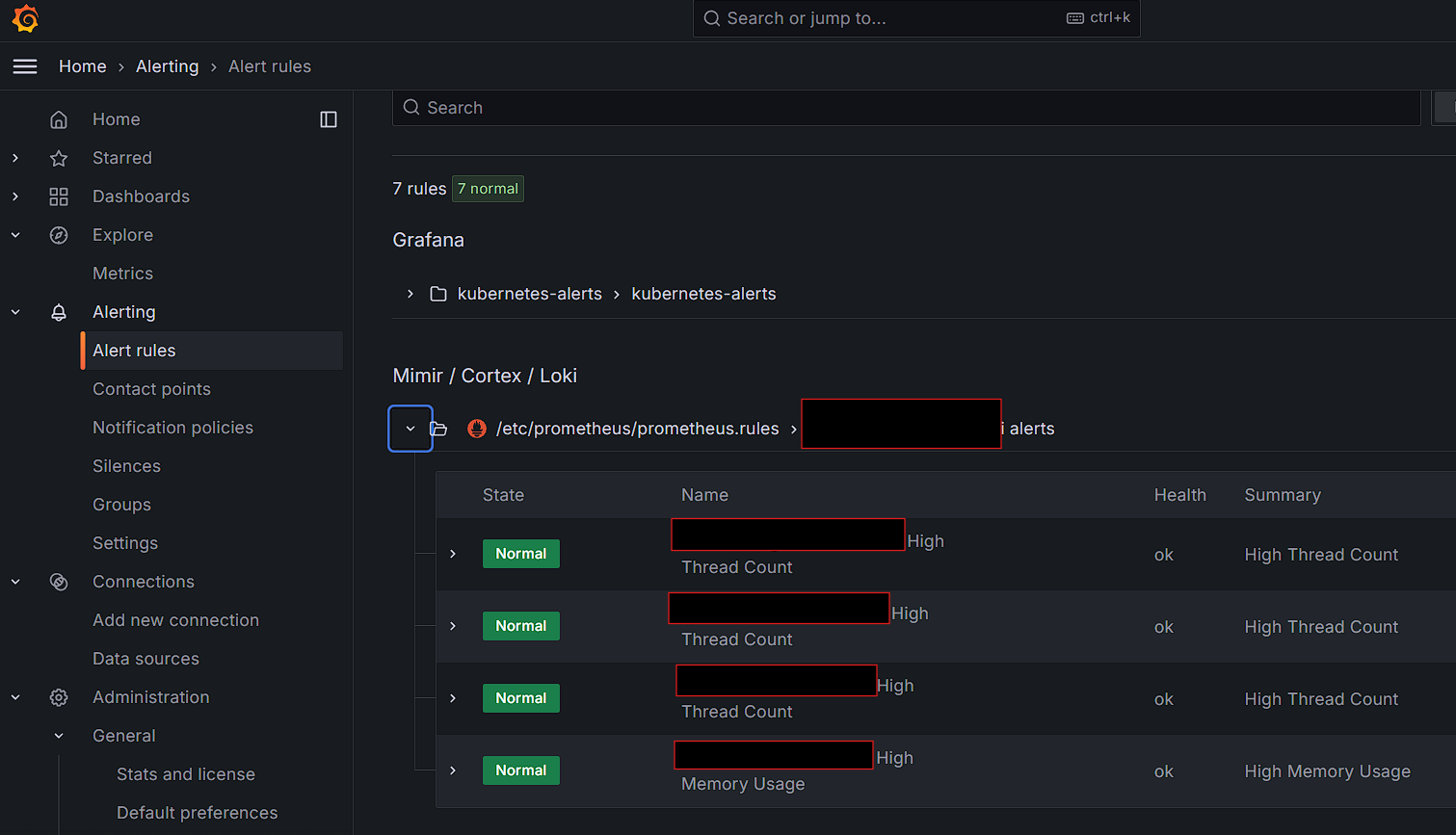Viewport: 1456px width, 835px height.
Task: Open Metrics under Explore
Action: coord(122,274)
